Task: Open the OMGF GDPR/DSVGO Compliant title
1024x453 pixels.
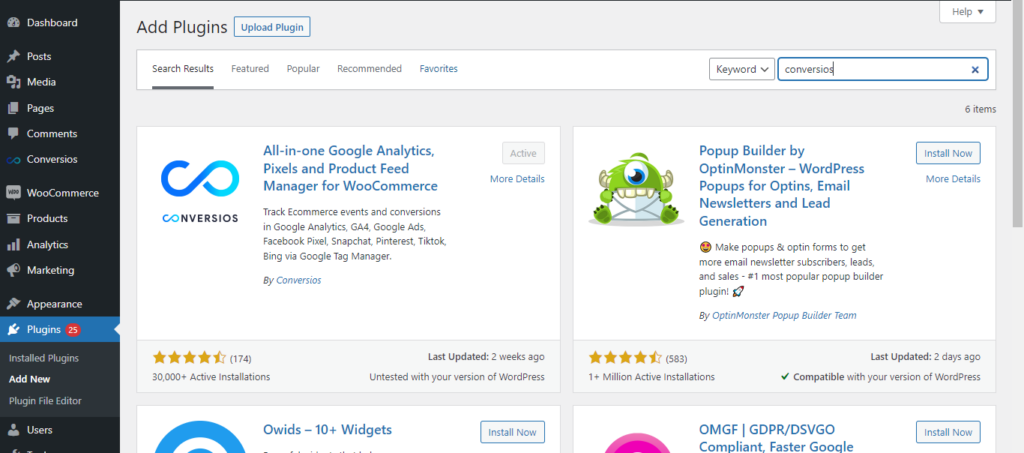Action: (776, 438)
